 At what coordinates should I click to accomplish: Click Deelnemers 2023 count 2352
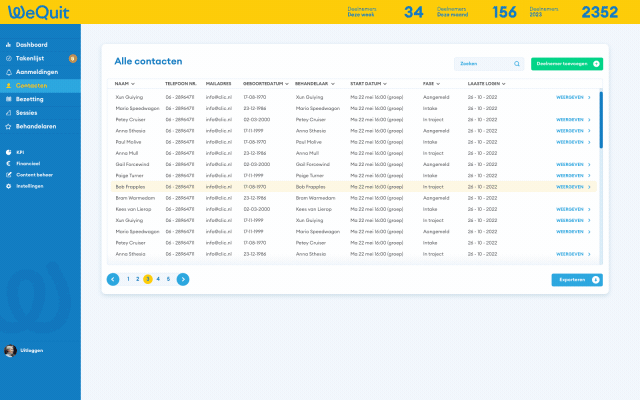click(x=600, y=12)
